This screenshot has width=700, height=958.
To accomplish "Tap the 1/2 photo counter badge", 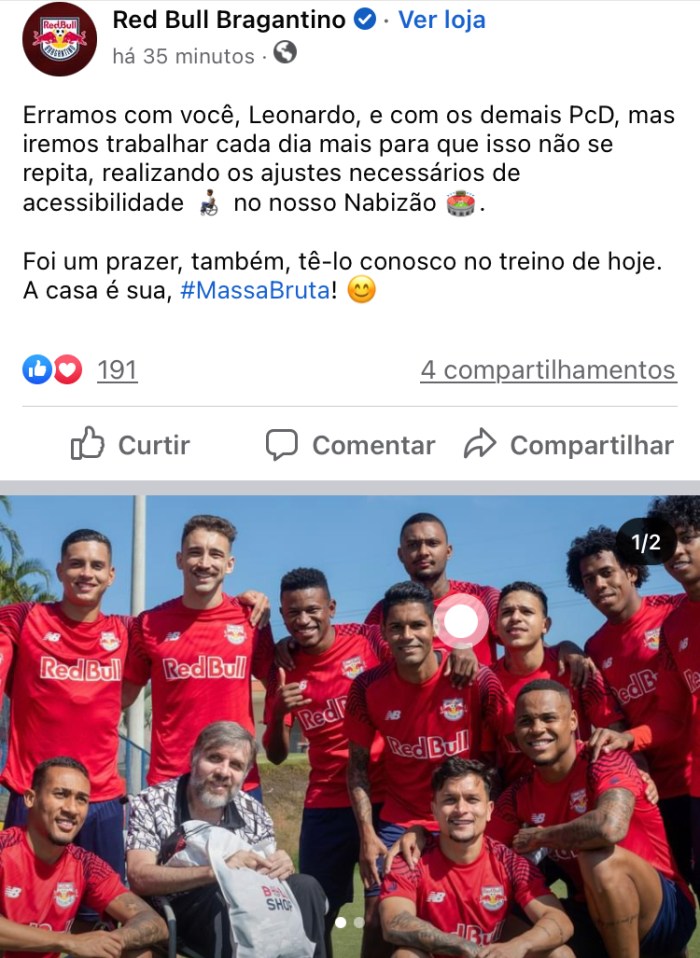I will pyautogui.click(x=646, y=542).
